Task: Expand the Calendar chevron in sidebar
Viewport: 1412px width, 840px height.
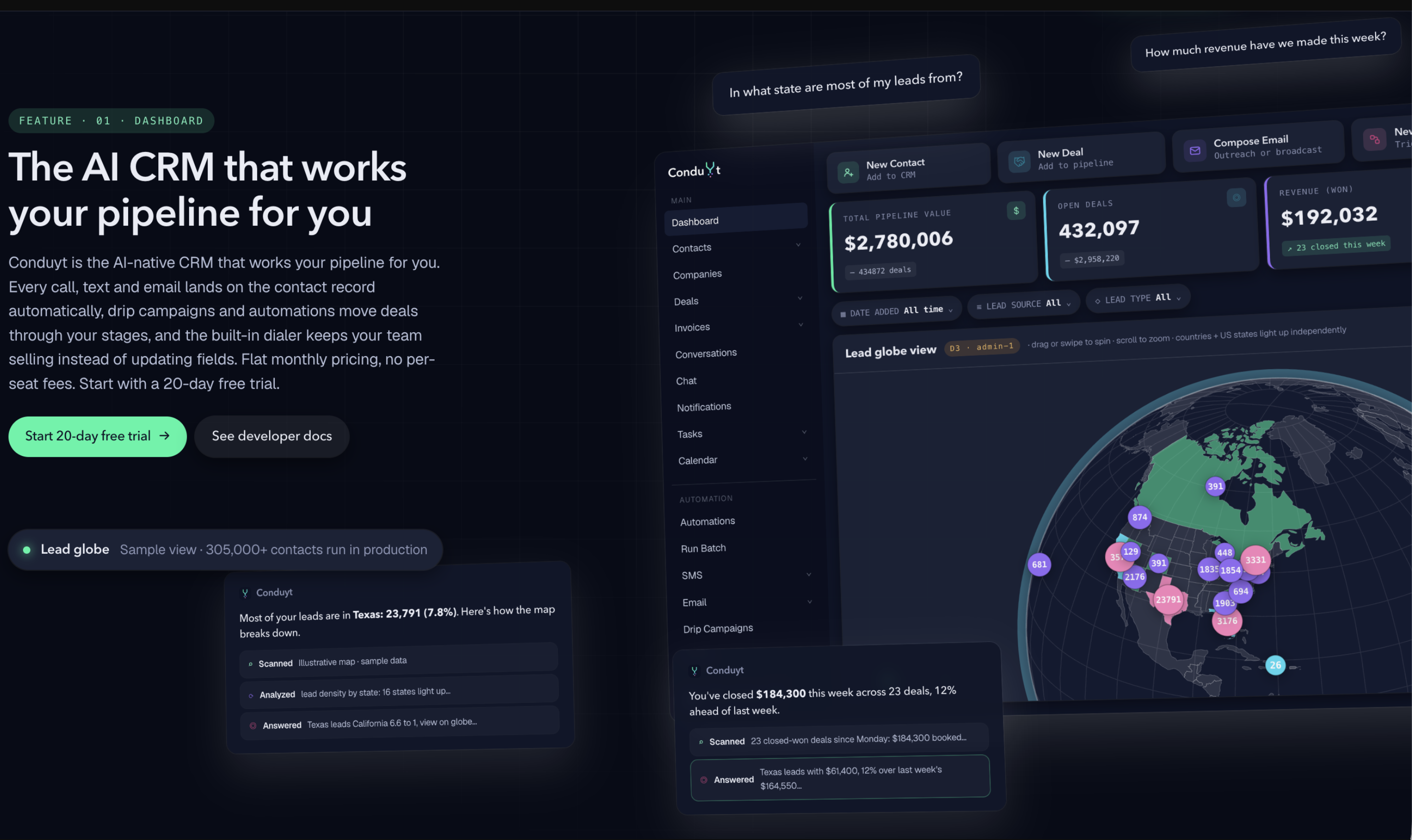Action: [805, 458]
